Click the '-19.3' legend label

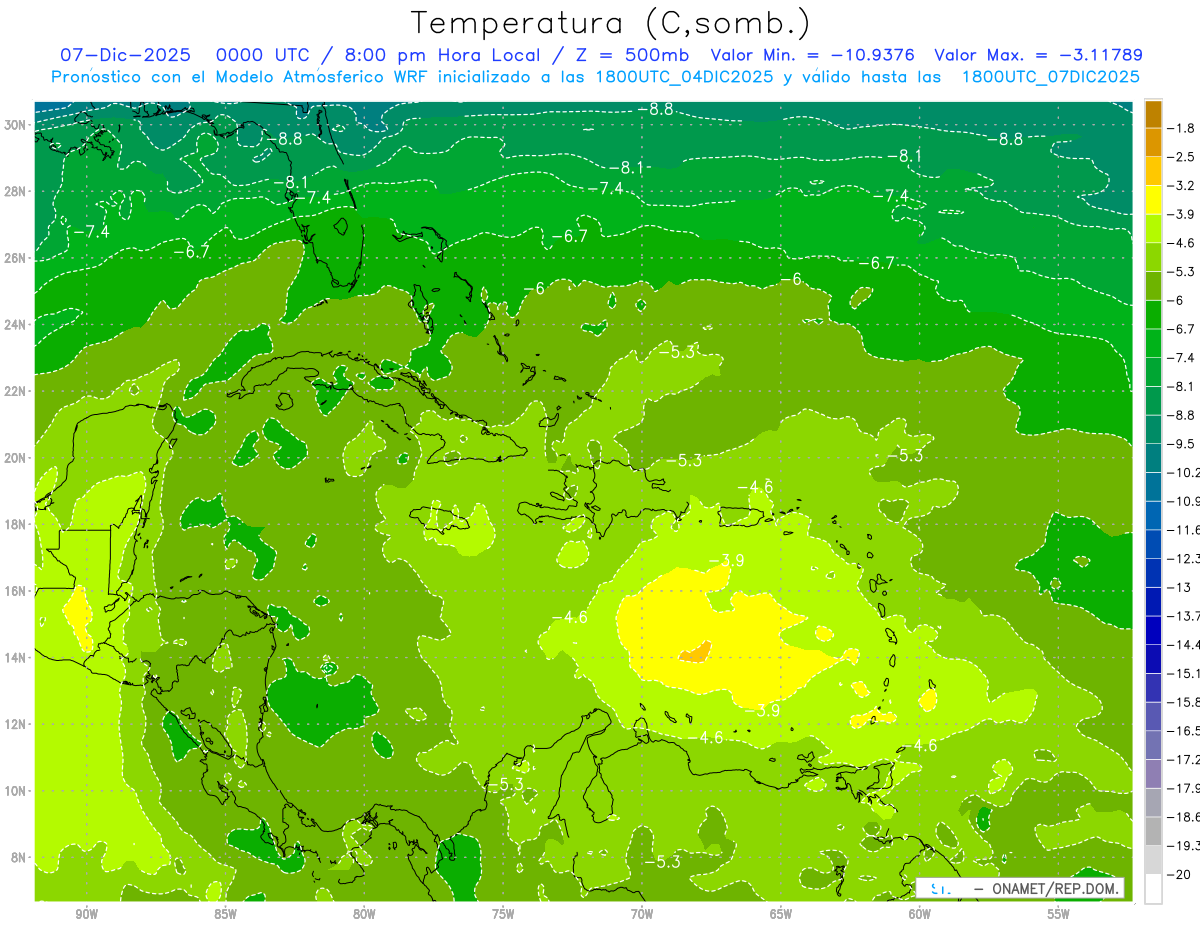point(1186,845)
